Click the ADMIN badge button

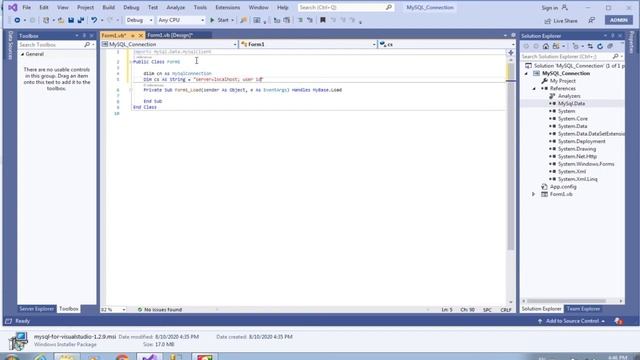619,20
